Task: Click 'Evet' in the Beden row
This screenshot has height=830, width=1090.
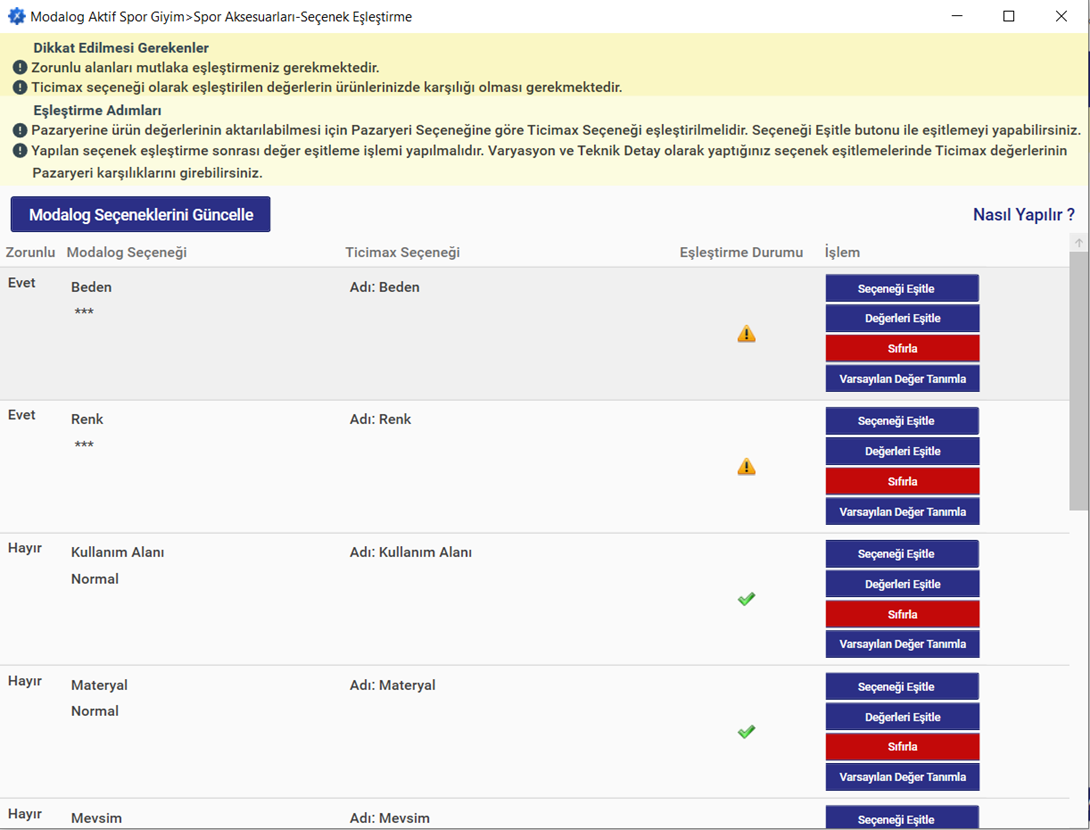Action: (22, 283)
